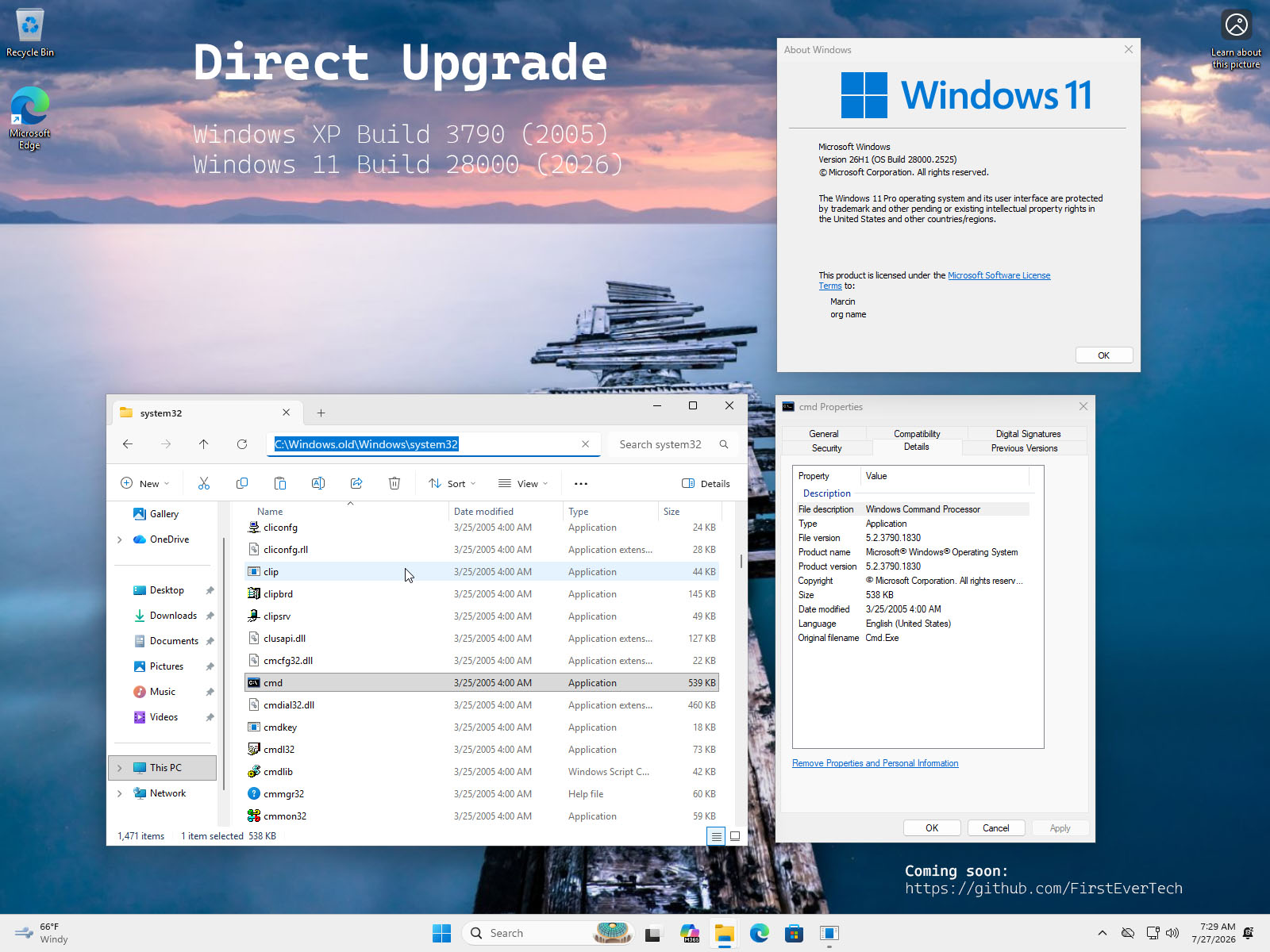
Task: Select the File description property row
Action: (x=913, y=509)
